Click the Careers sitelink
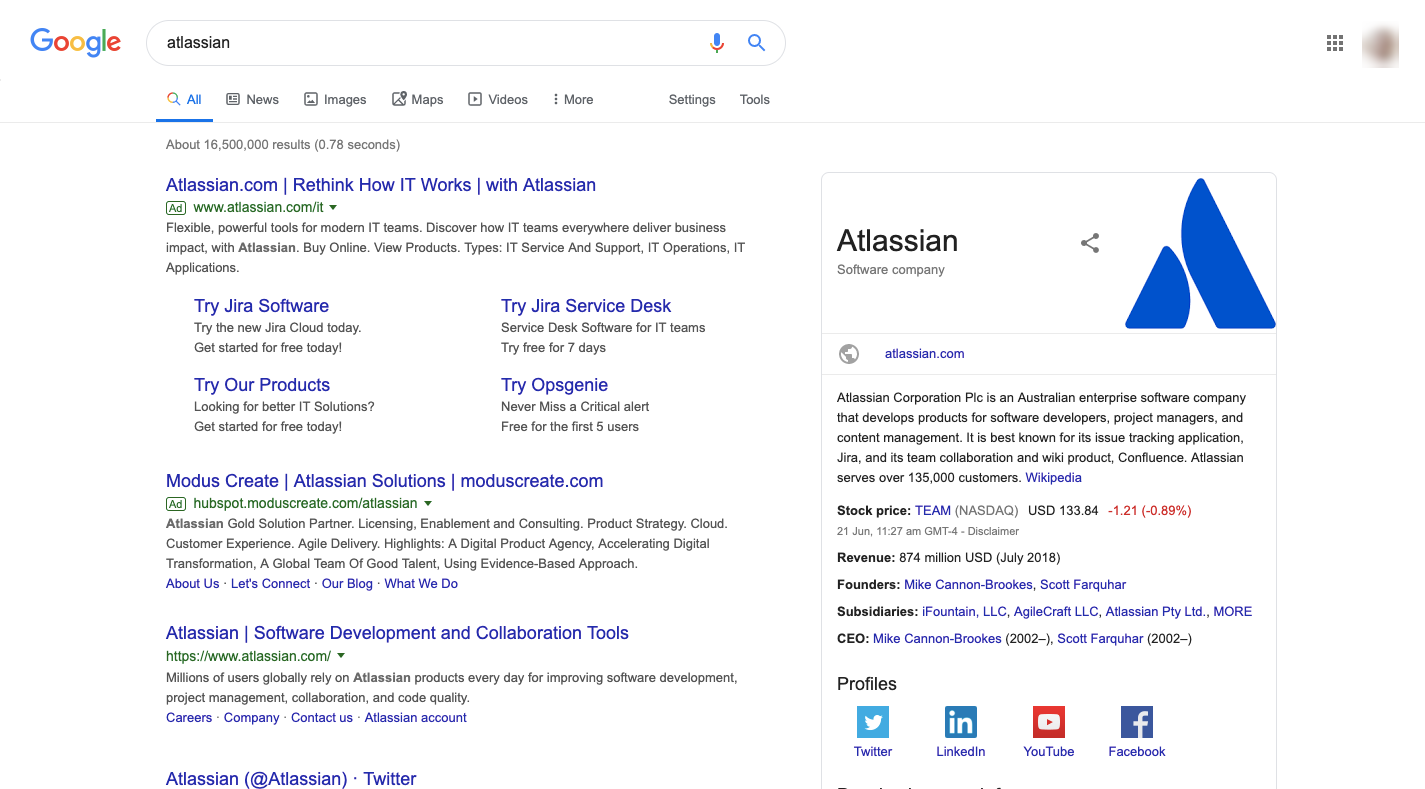This screenshot has height=789, width=1425. point(189,718)
